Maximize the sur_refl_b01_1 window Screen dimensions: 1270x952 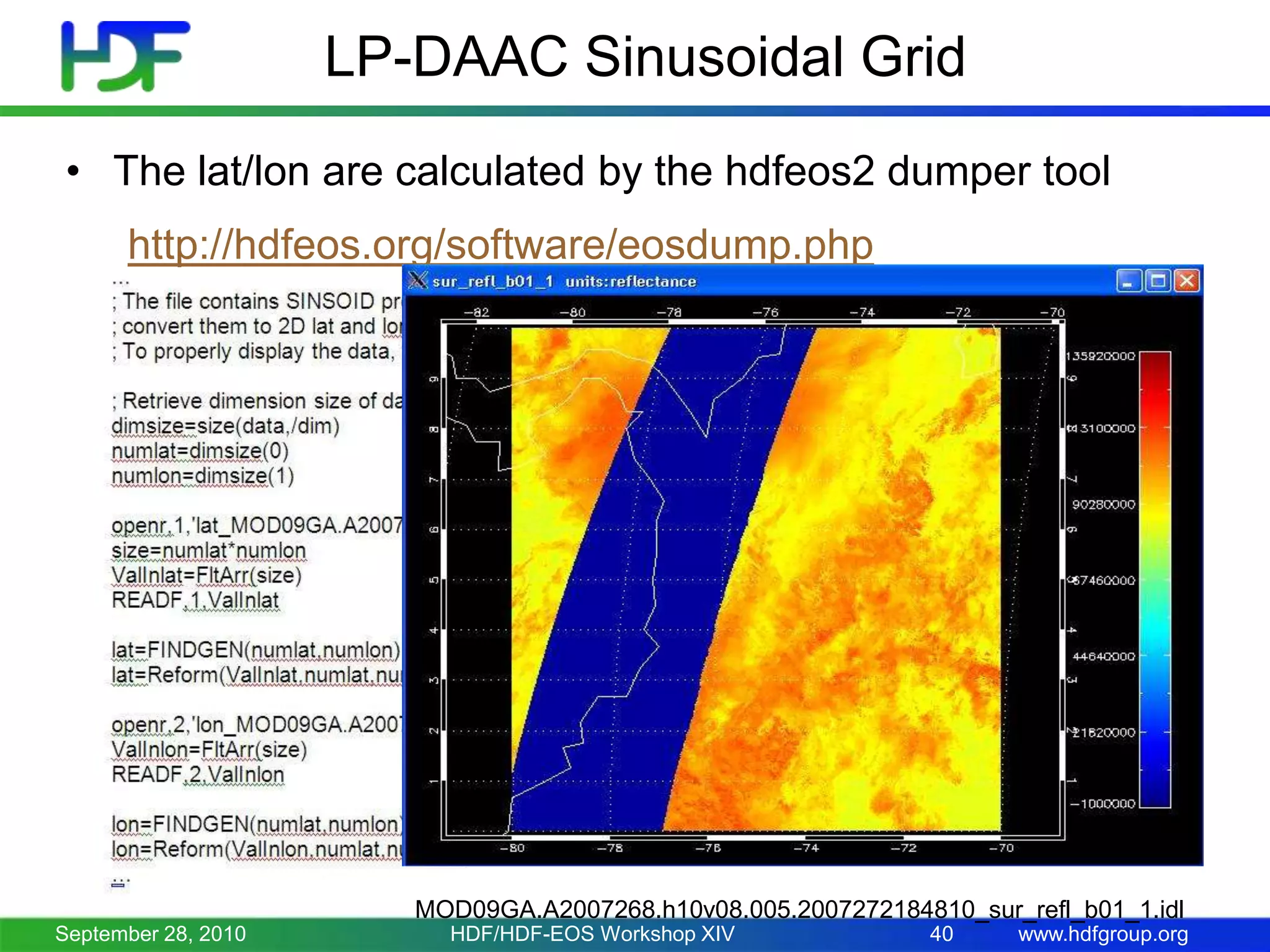coord(1157,281)
